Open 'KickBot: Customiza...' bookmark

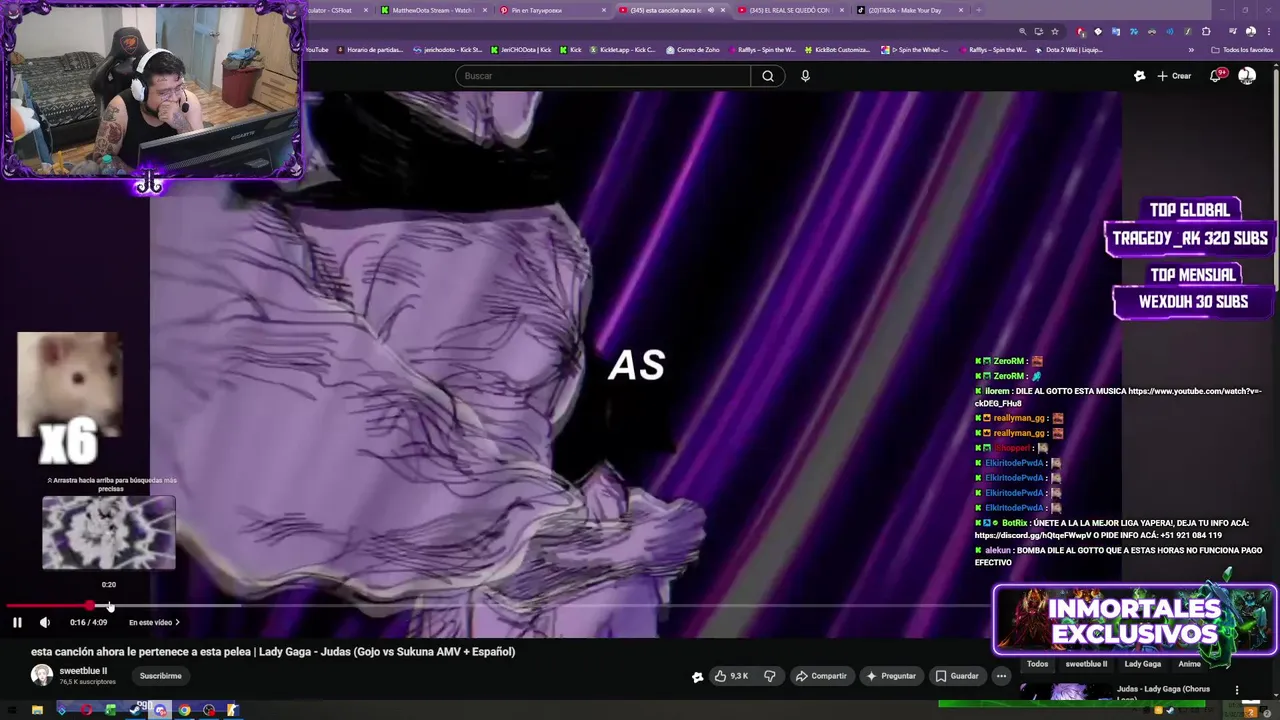(x=836, y=49)
